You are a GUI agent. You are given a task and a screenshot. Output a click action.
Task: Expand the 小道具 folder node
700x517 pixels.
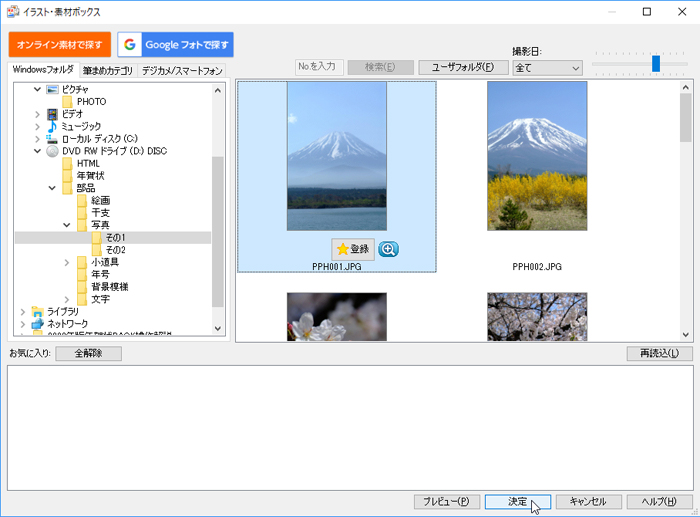point(67,262)
